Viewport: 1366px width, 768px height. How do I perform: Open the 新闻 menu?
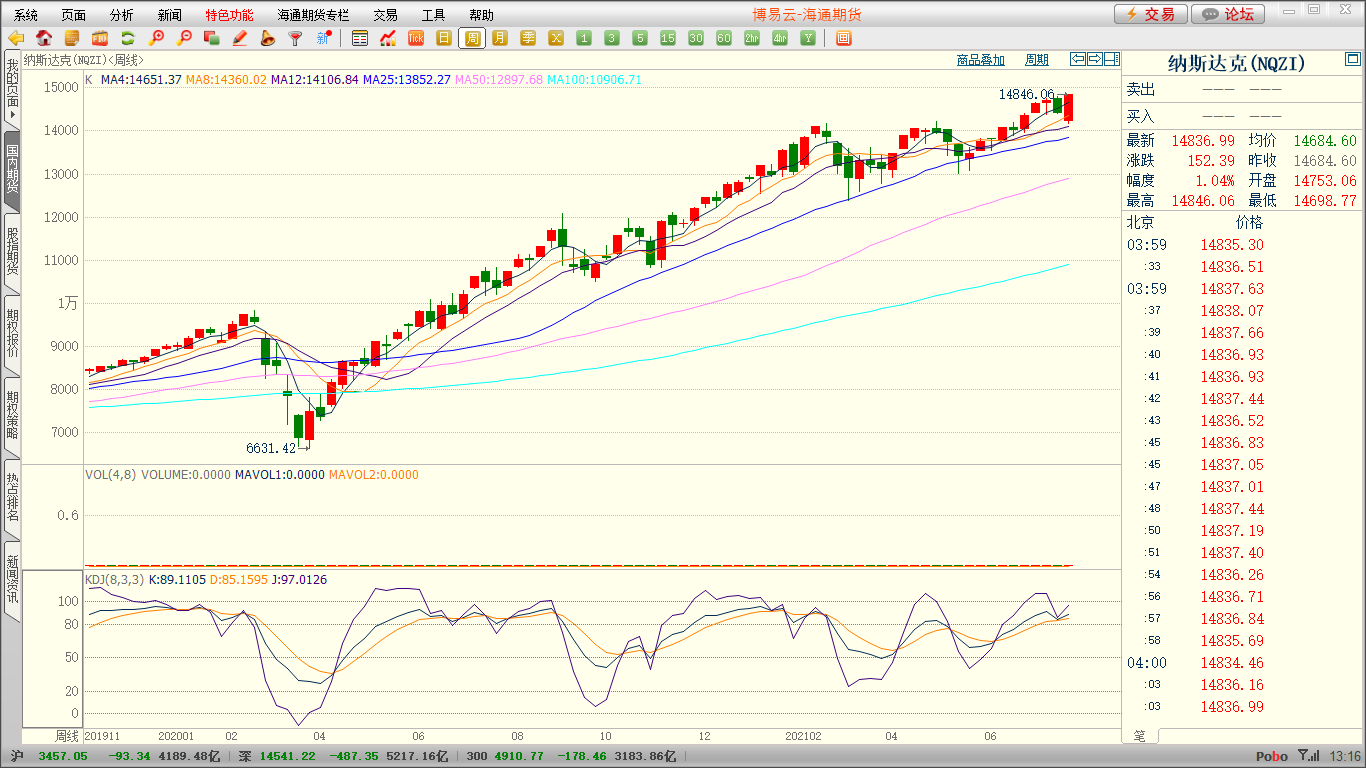pos(170,15)
